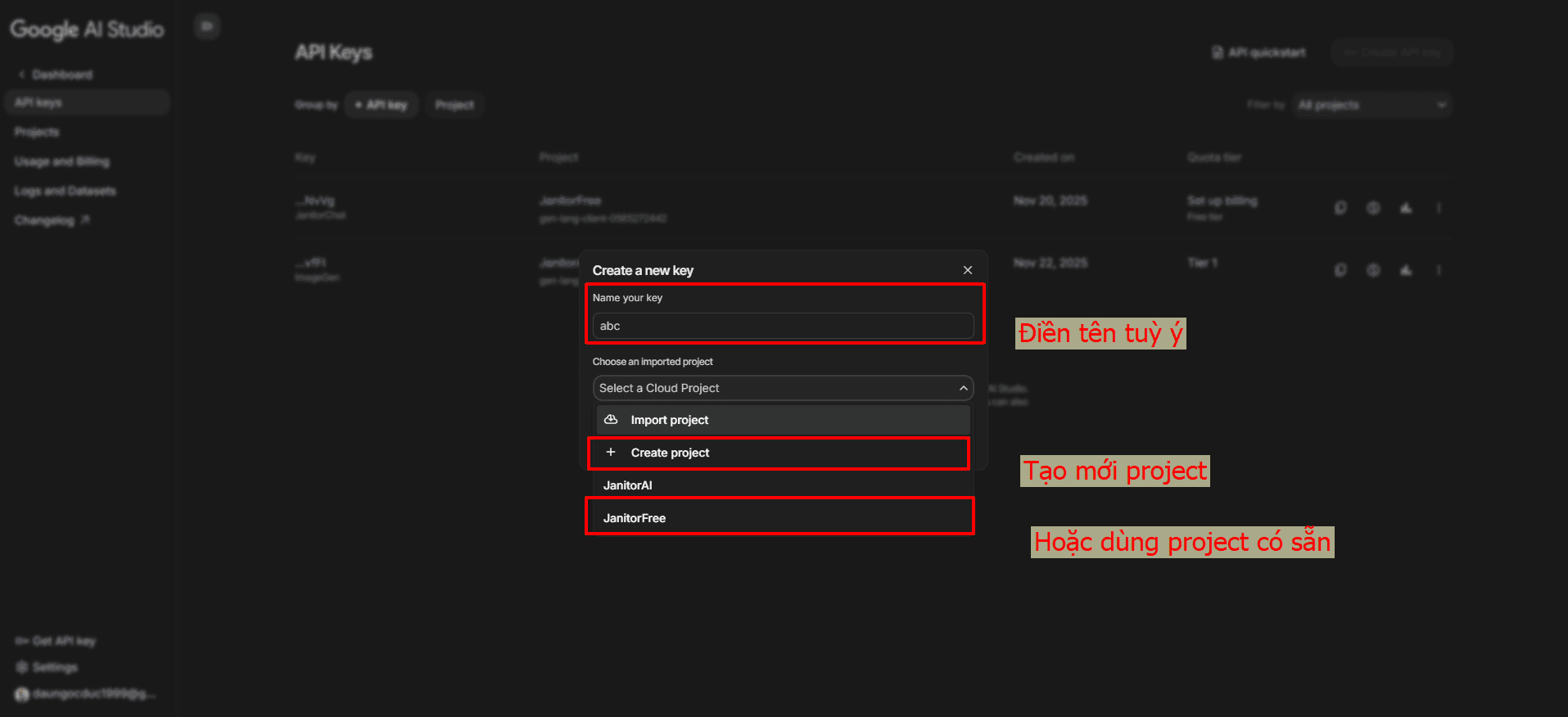This screenshot has width=1568, height=717.
Task: Pick the JanitorAI project
Action: (783, 485)
